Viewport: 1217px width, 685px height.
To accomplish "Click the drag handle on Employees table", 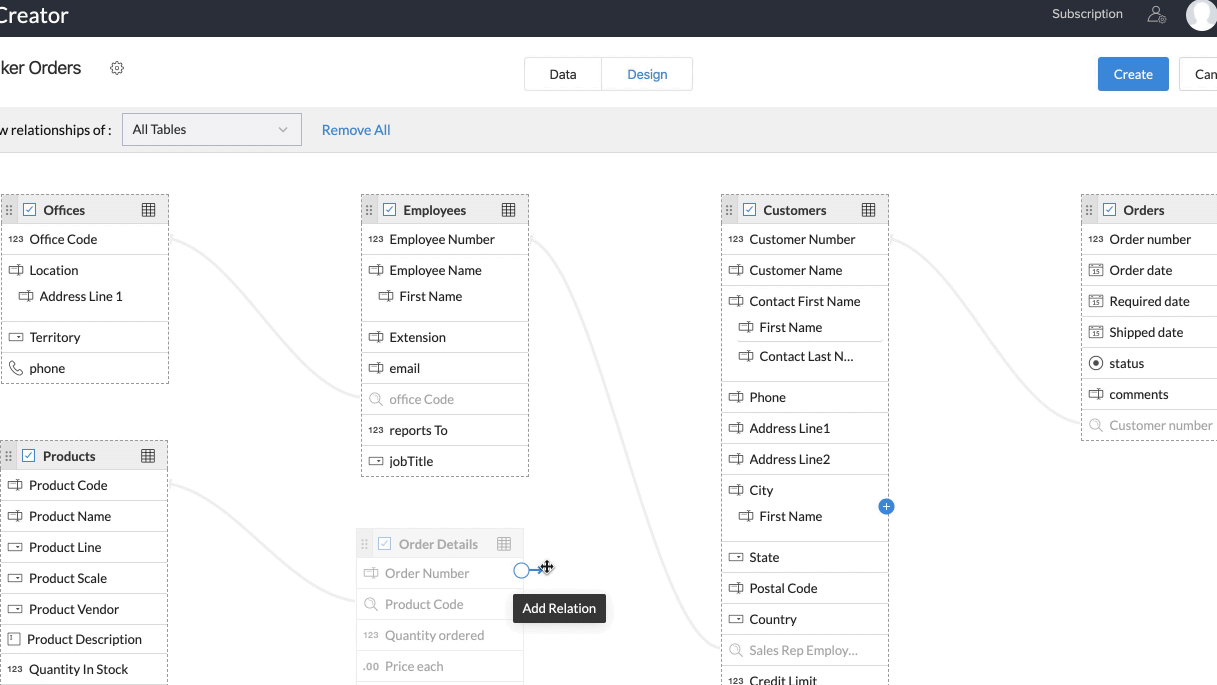I will pyautogui.click(x=368, y=210).
